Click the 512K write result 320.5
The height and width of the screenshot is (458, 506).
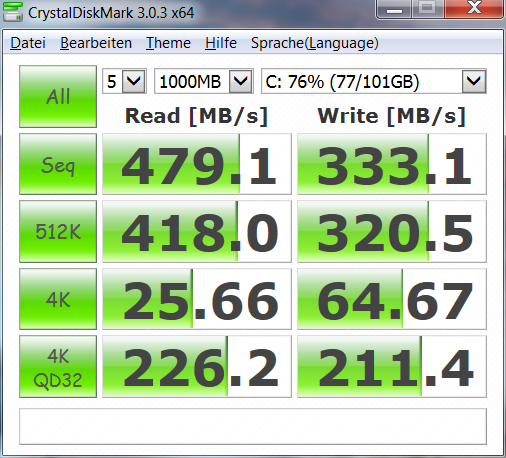click(x=392, y=231)
